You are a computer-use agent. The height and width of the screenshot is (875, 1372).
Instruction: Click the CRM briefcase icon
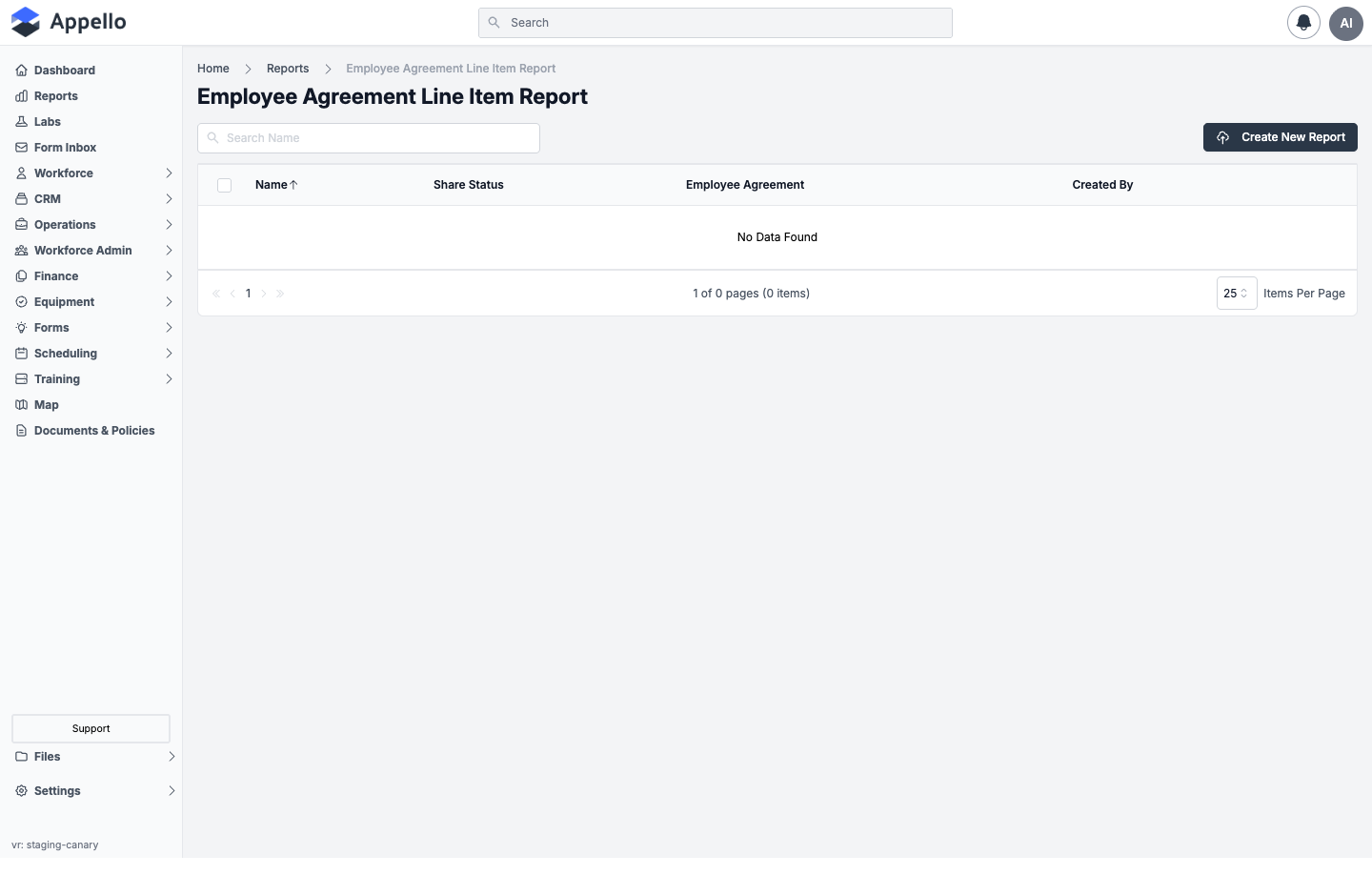[x=21, y=199]
